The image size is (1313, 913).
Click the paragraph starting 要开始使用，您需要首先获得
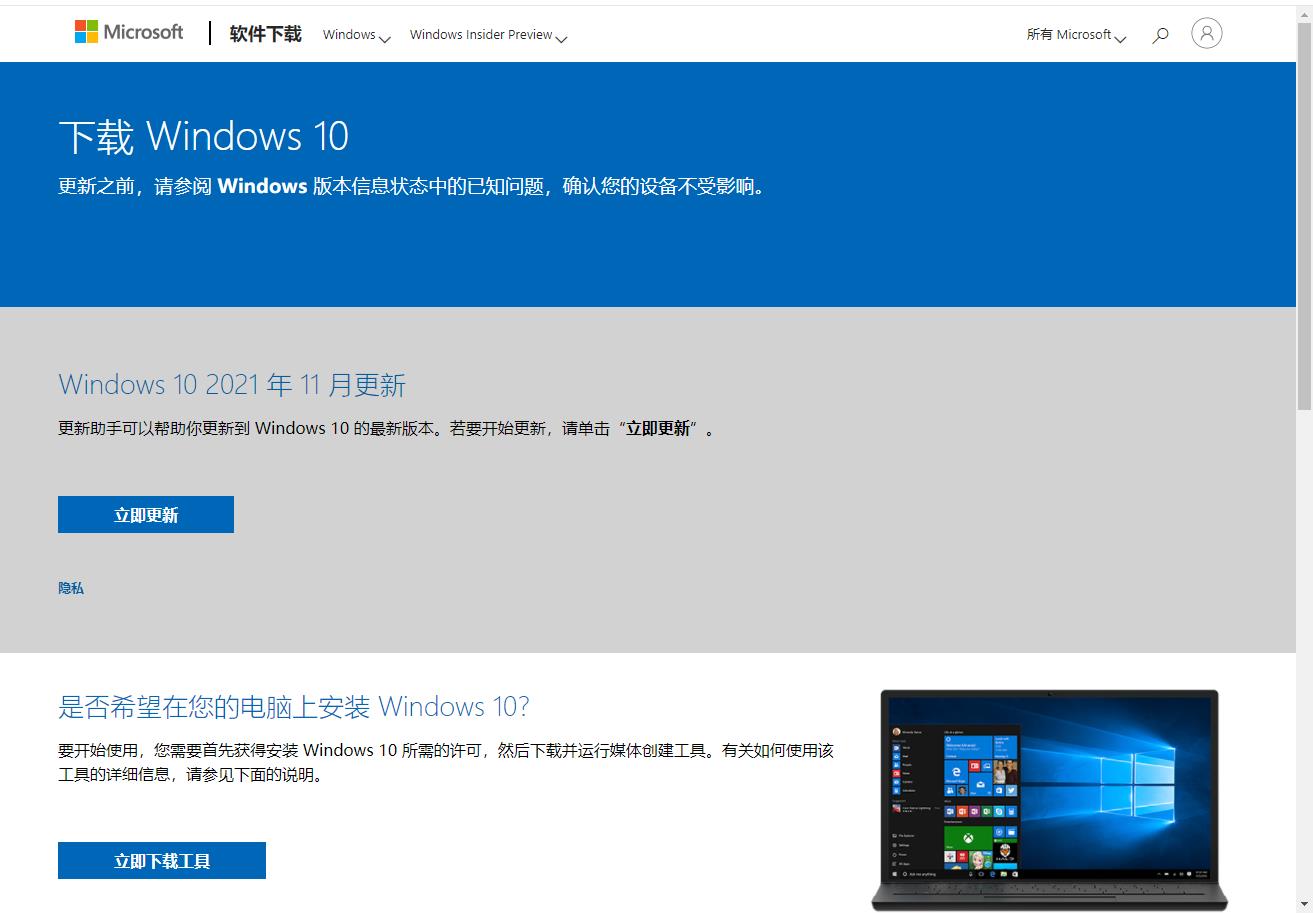click(446, 762)
